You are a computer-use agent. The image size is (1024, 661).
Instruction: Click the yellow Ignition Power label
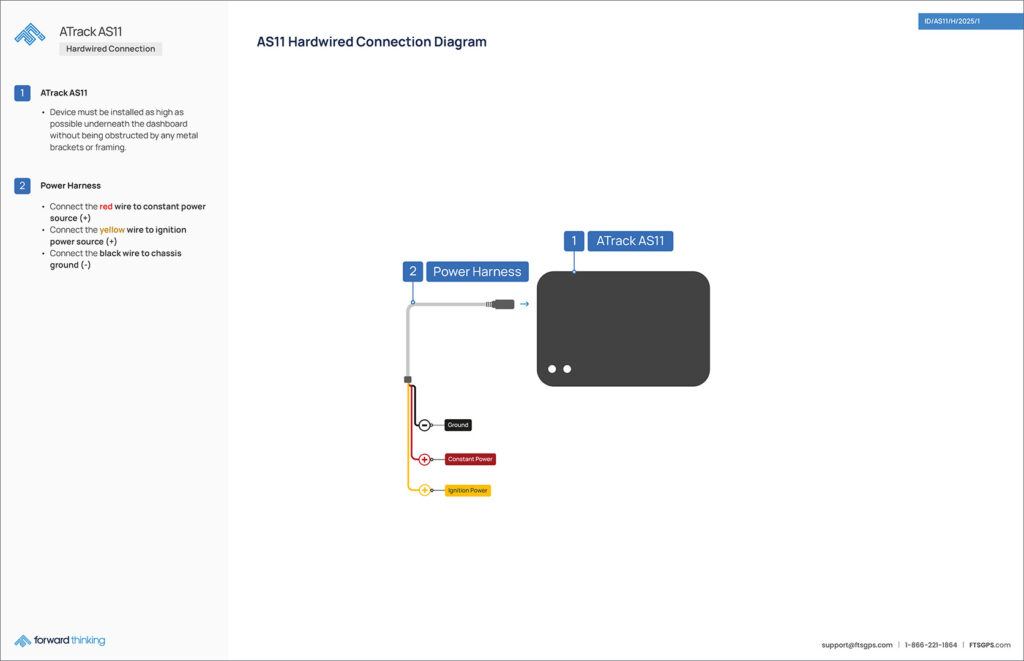click(468, 490)
